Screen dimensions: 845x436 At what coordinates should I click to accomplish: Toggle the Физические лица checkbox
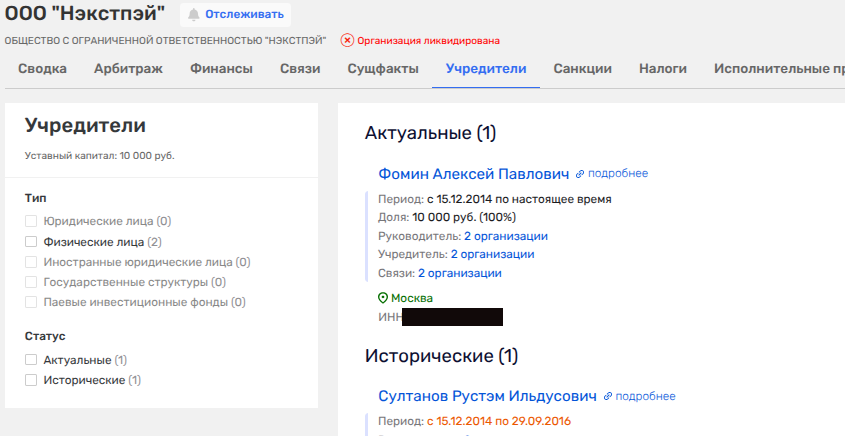[31, 242]
